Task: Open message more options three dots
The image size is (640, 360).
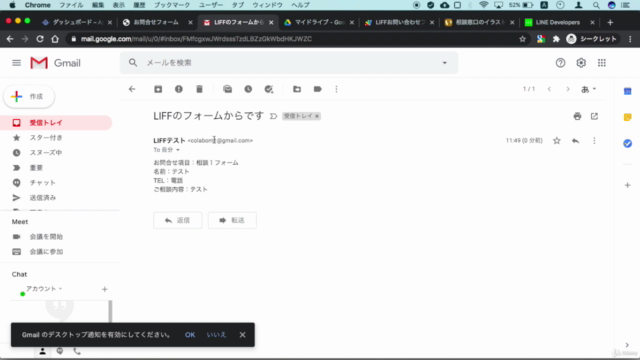Action: 594,141
